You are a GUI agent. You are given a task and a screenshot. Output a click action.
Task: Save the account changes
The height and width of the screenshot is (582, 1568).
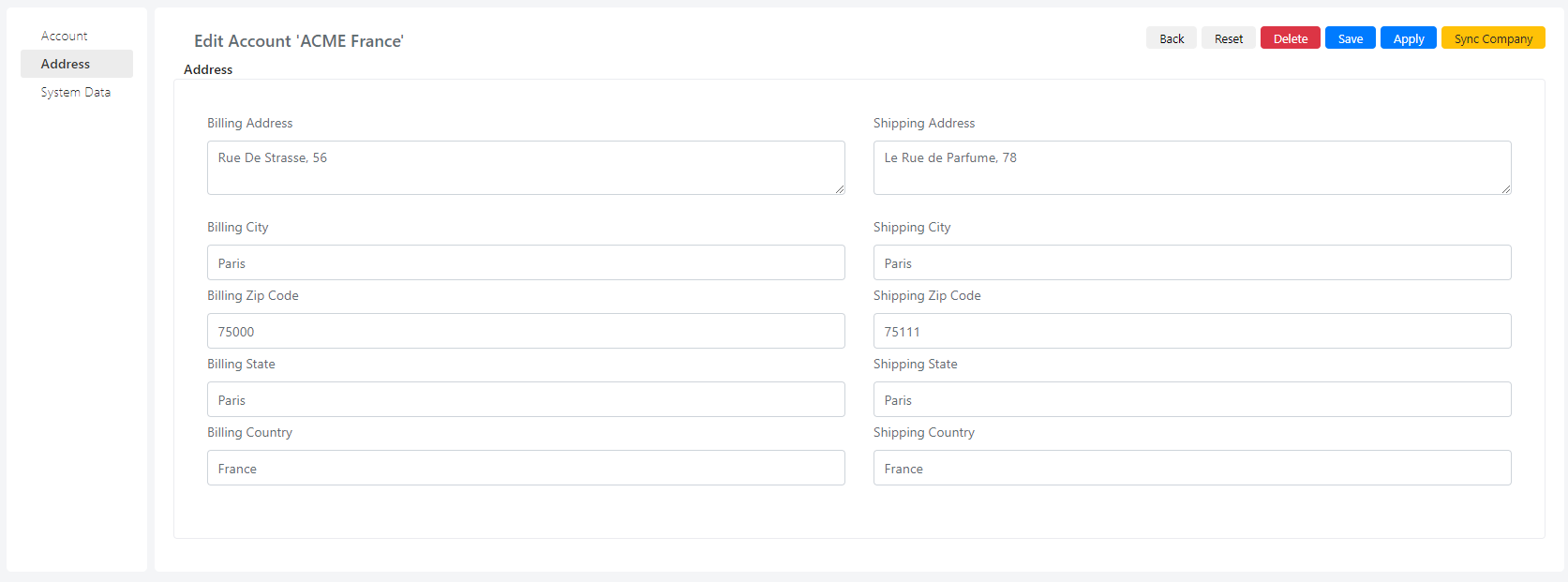(x=1351, y=38)
